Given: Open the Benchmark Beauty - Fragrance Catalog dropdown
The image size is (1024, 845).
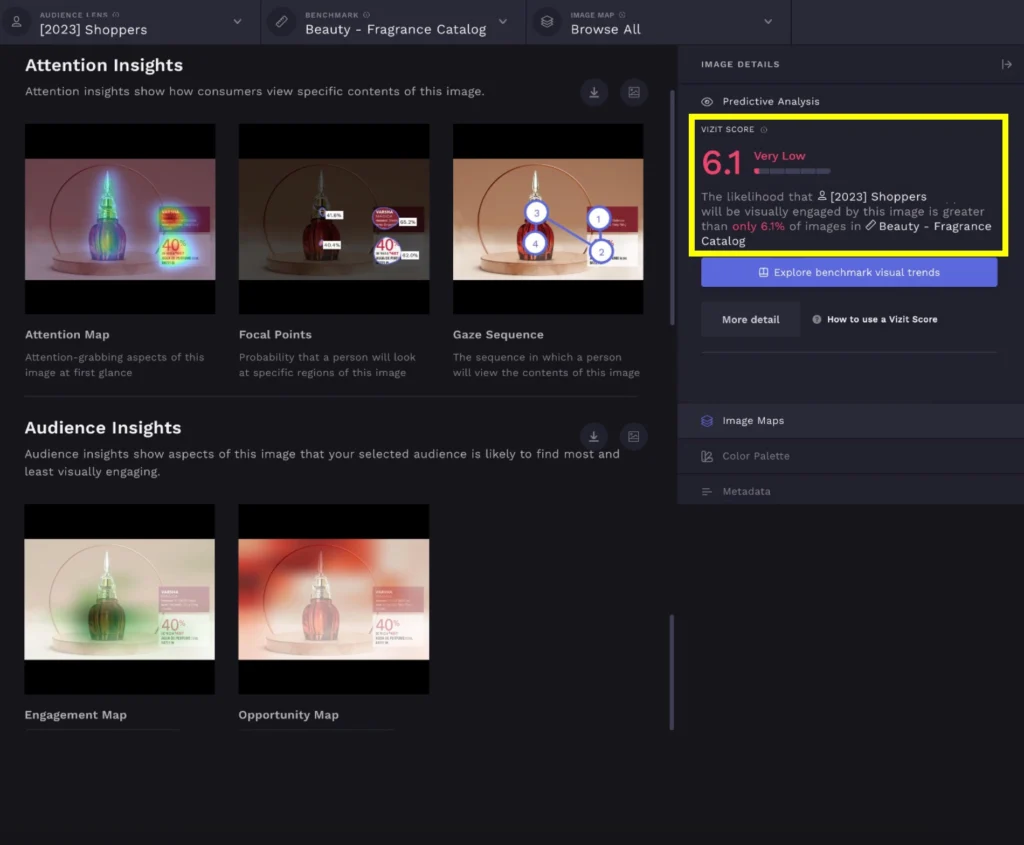Looking at the screenshot, I should [x=503, y=22].
